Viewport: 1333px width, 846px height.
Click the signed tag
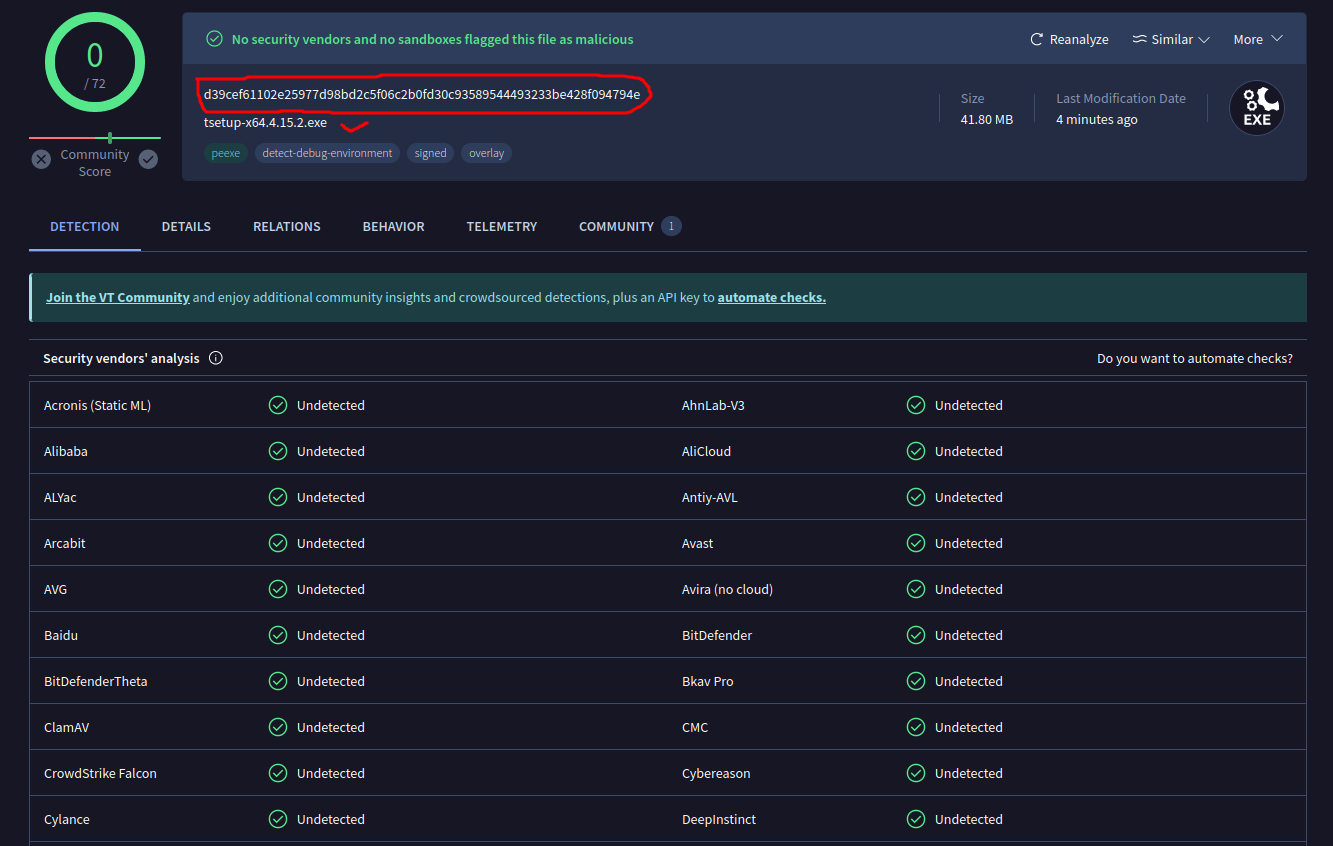tap(430, 153)
